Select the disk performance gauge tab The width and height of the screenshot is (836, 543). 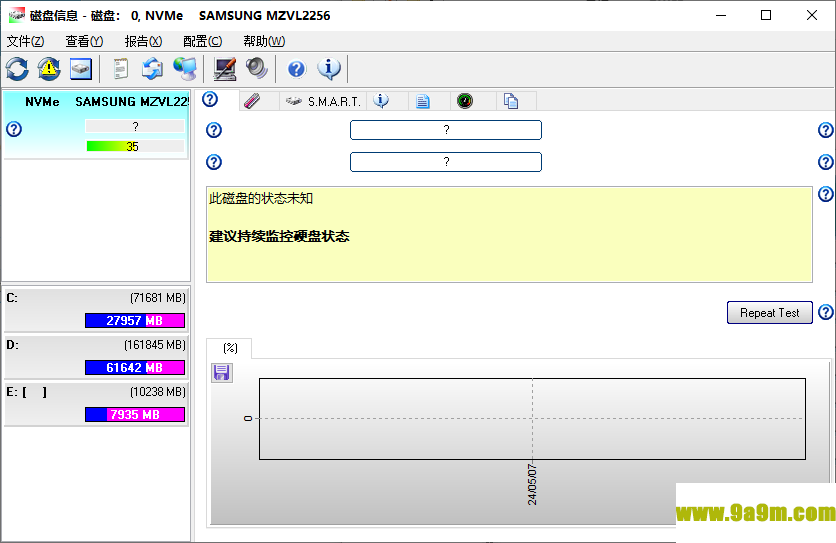(x=465, y=101)
